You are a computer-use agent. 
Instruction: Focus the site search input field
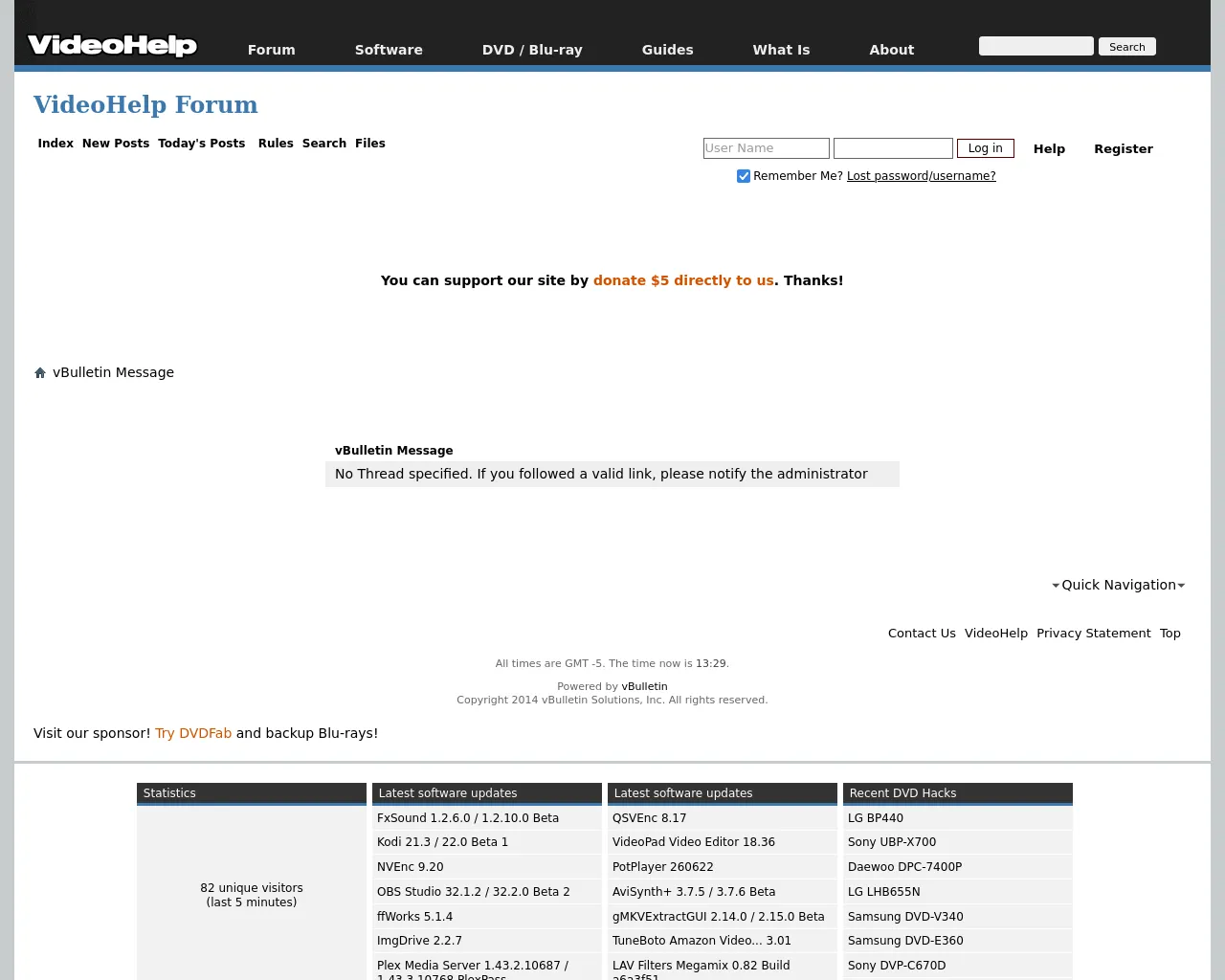(x=1036, y=46)
